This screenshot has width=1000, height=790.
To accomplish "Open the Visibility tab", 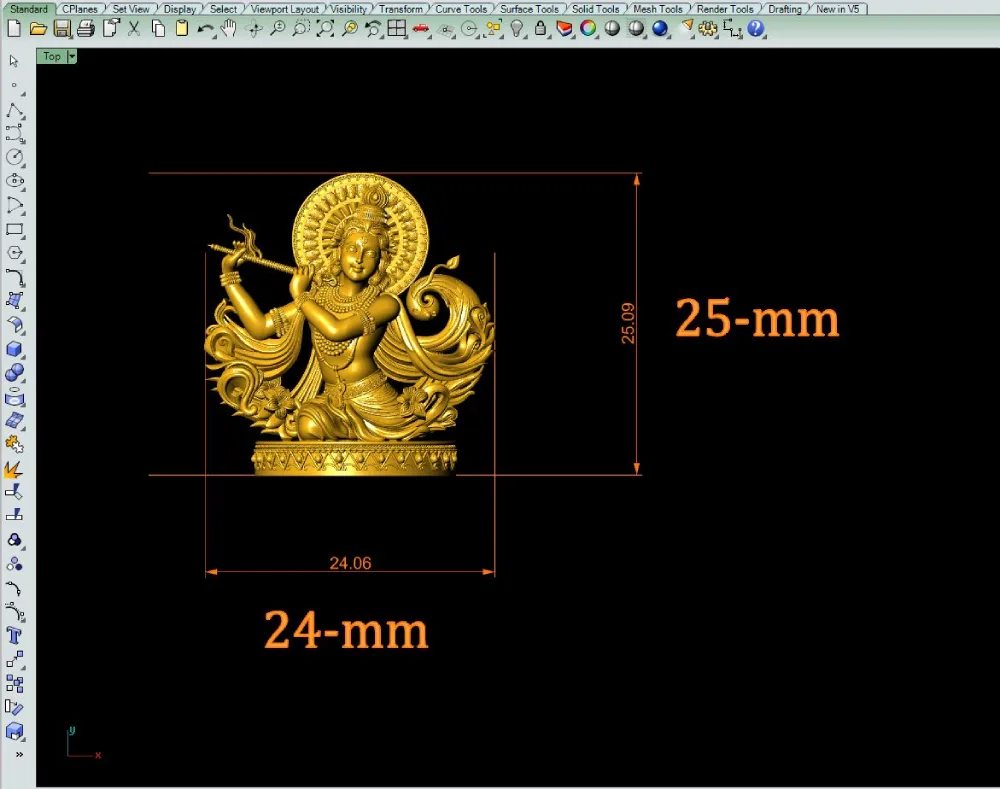I will 348,9.
